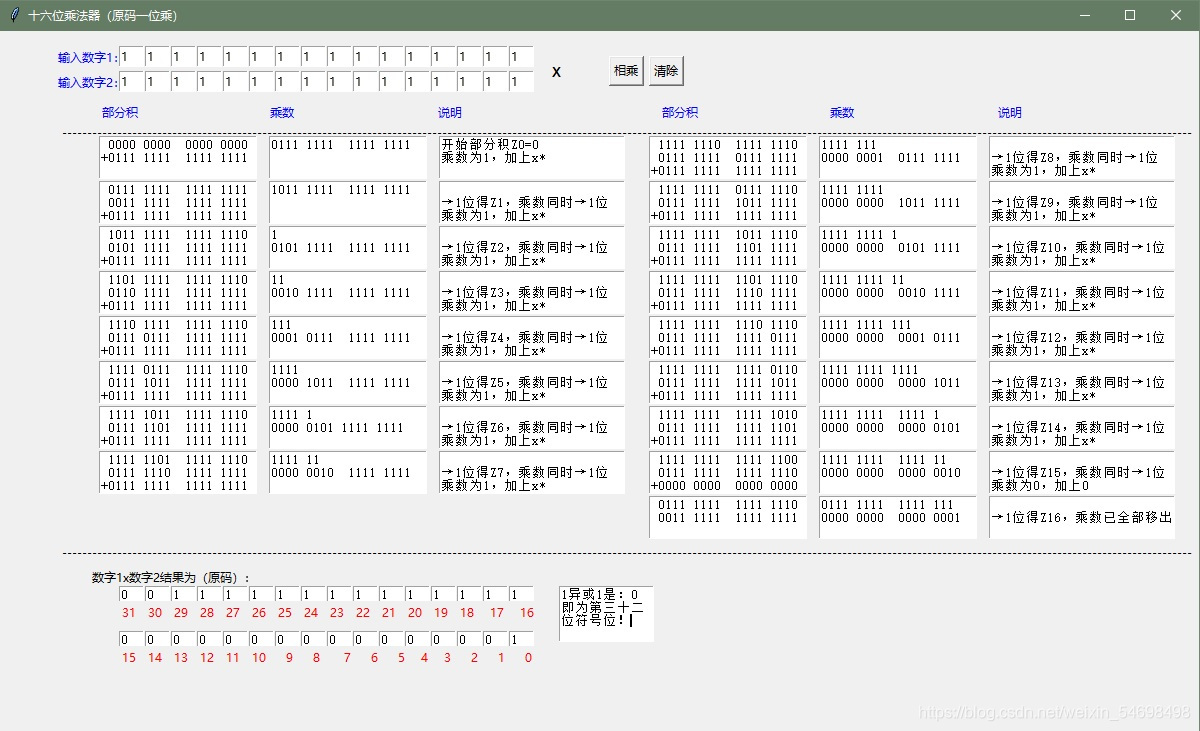Select the result bit box above label 4
The height and width of the screenshot is (731, 1200).
417,640
